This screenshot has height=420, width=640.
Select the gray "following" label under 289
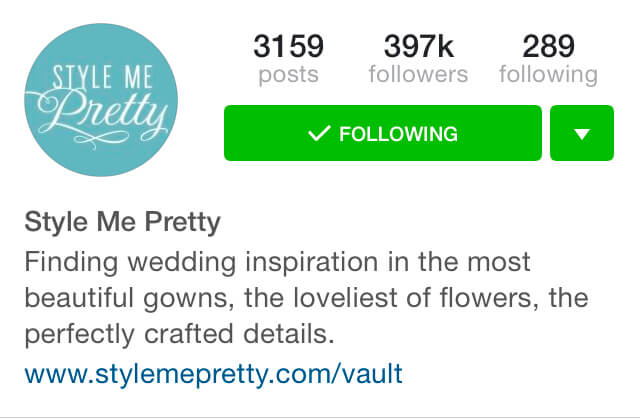(x=548, y=75)
